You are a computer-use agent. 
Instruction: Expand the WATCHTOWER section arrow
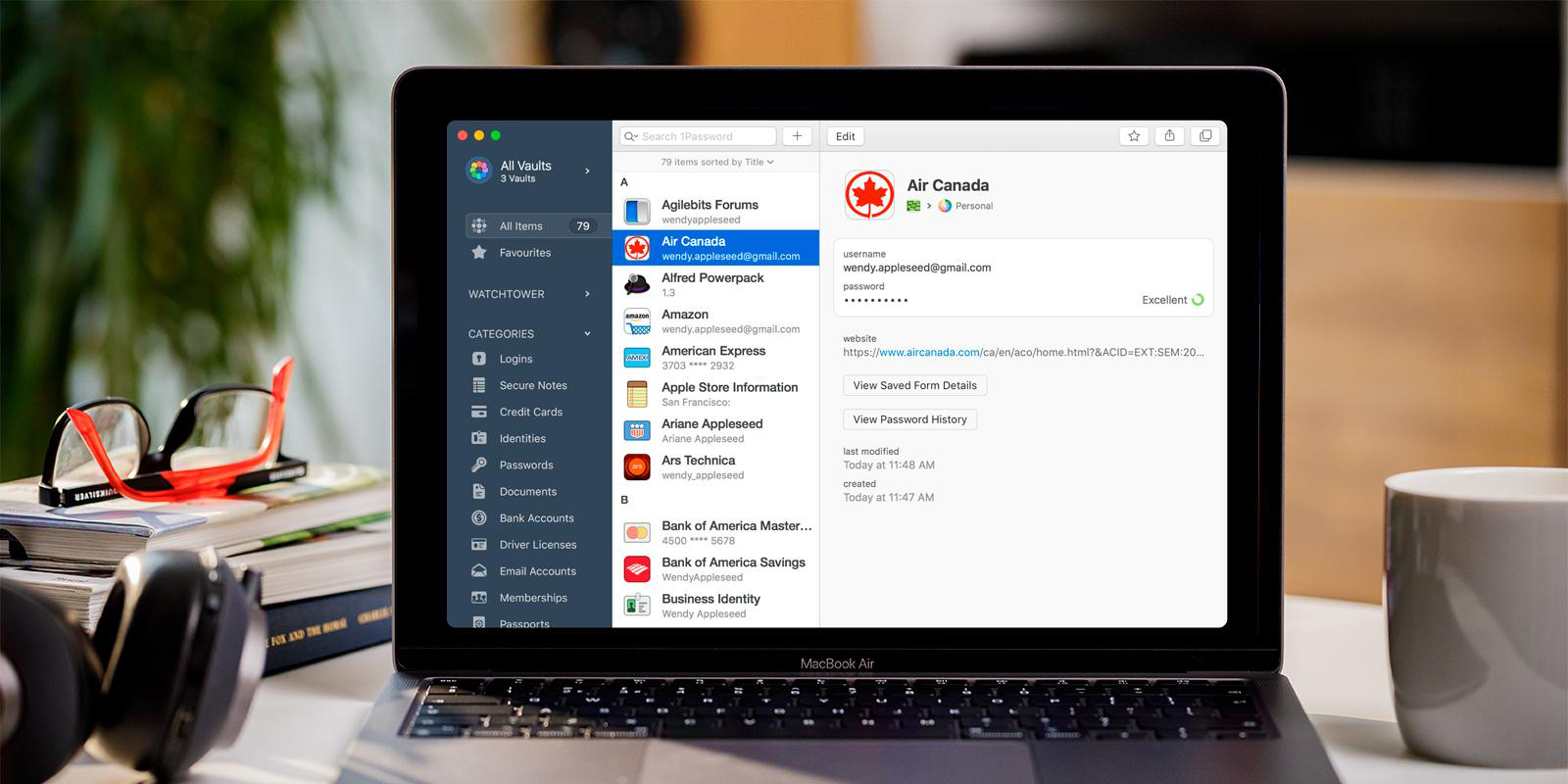coord(587,294)
